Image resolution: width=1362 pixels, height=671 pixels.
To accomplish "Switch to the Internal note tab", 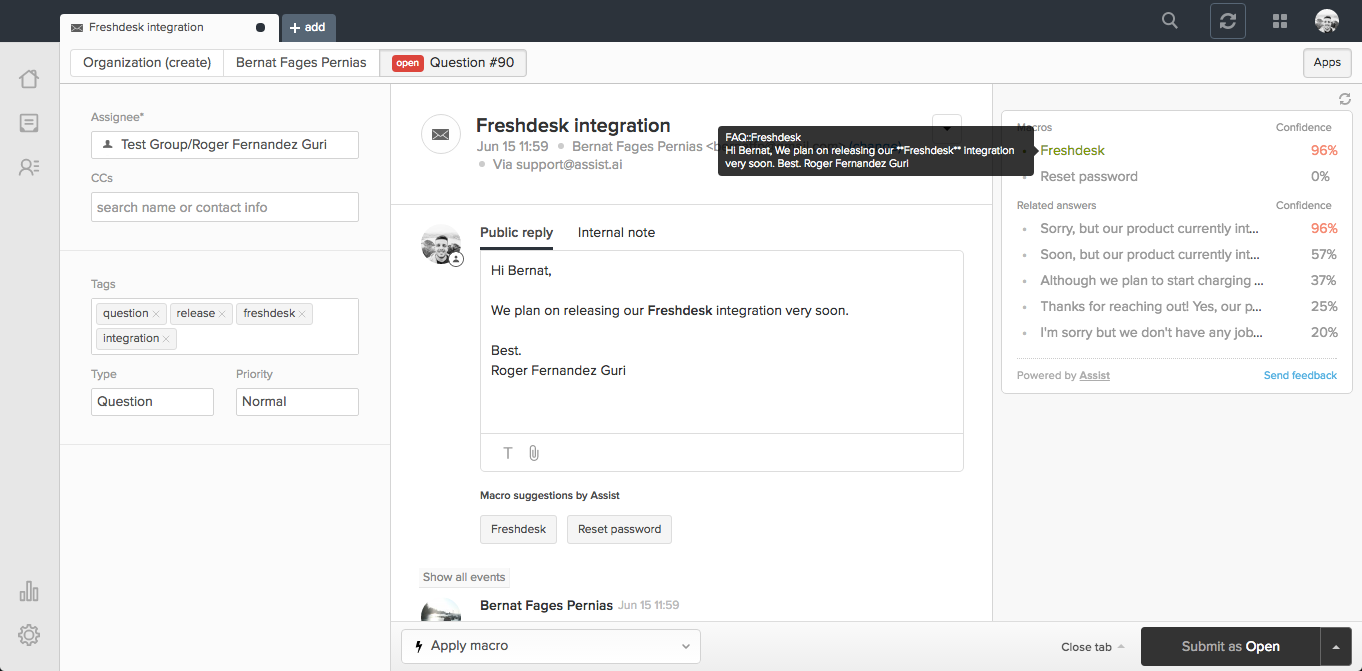I will pos(616,232).
